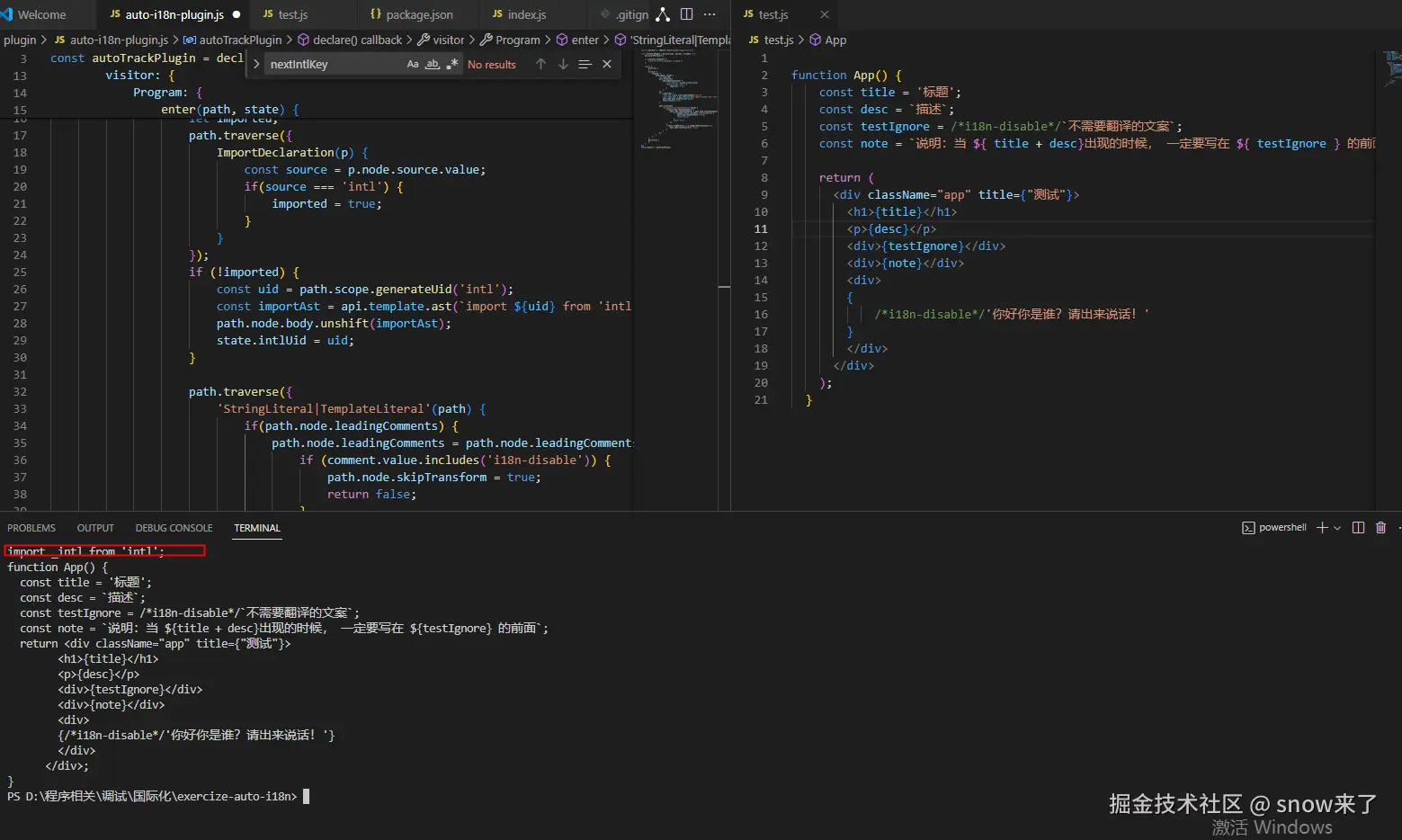Screen dimensions: 1402x840
Task: Toggle Find in Selection option
Action: tap(585, 64)
